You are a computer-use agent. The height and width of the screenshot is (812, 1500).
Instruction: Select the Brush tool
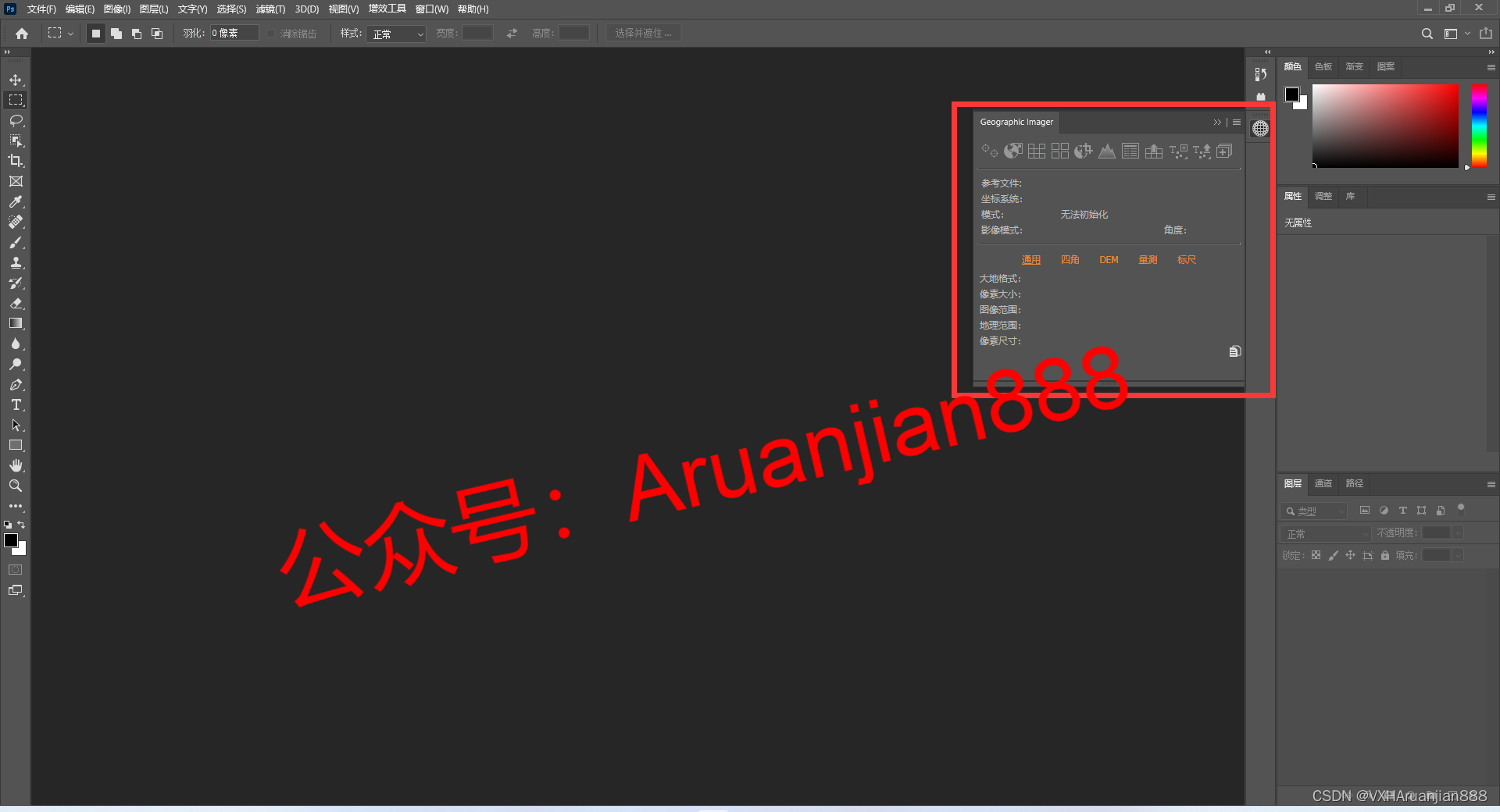(16, 242)
